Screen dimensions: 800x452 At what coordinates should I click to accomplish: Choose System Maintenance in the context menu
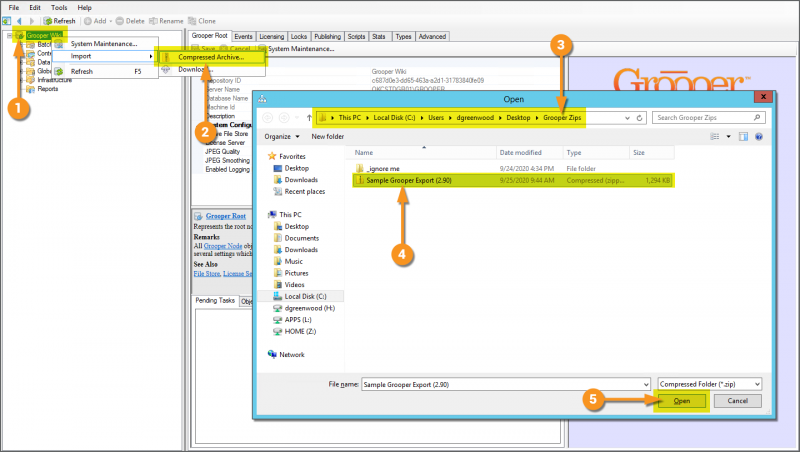click(104, 44)
